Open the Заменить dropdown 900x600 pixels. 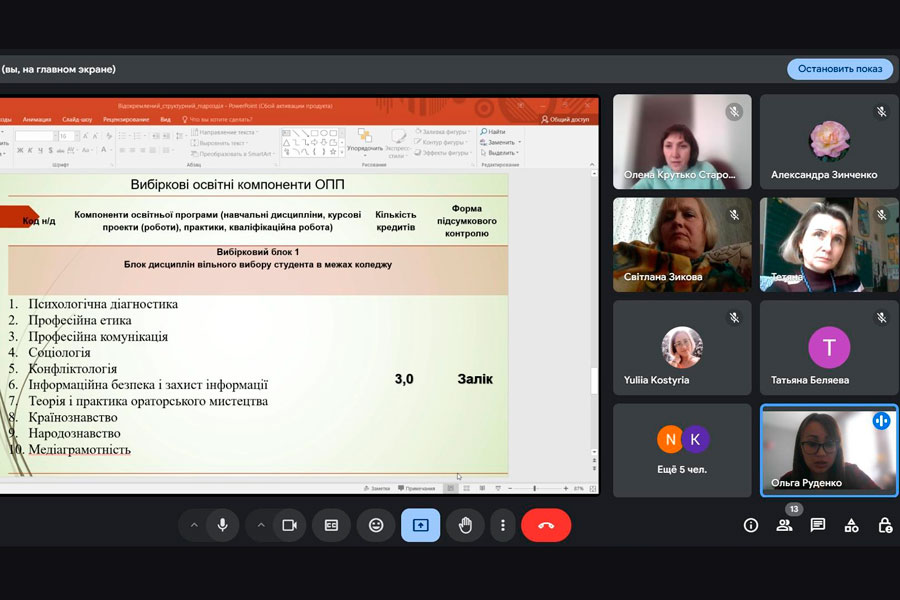[501, 142]
